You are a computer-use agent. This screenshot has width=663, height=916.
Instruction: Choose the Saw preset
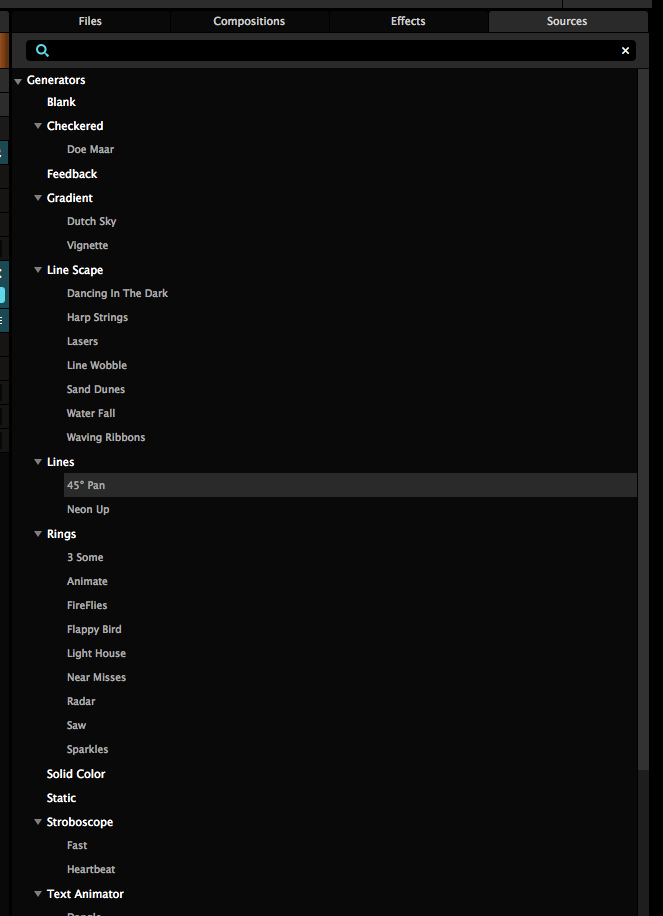pos(77,725)
